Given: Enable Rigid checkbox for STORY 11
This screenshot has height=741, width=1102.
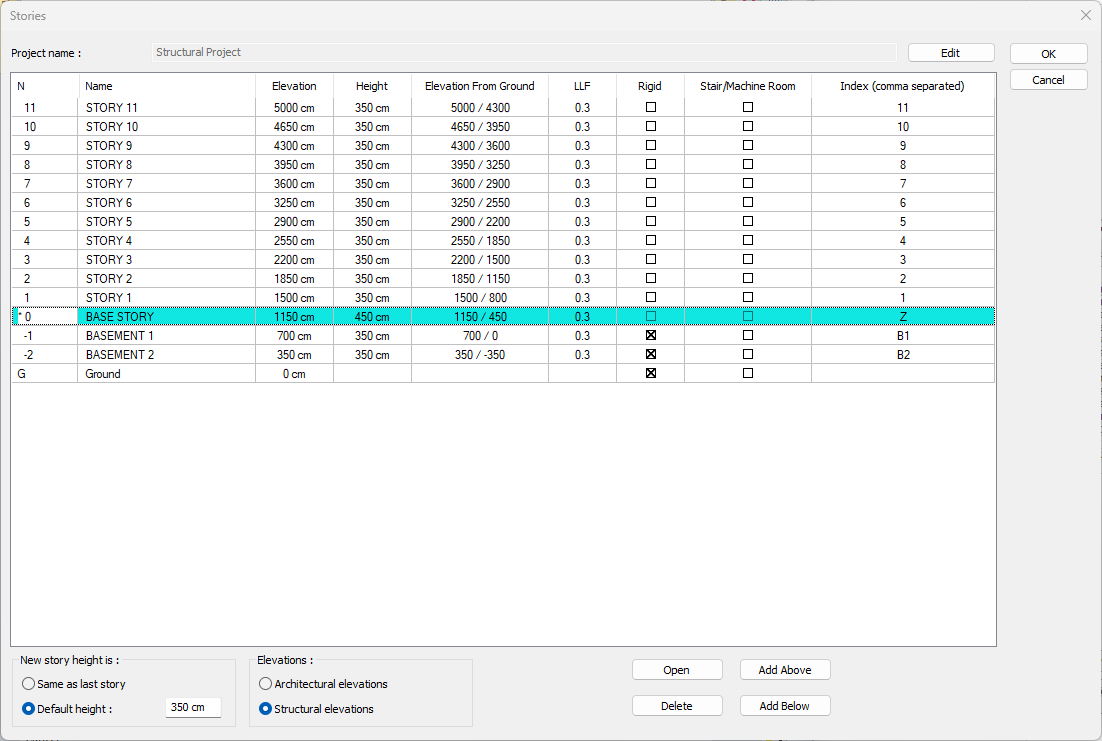Looking at the screenshot, I should click(x=651, y=107).
